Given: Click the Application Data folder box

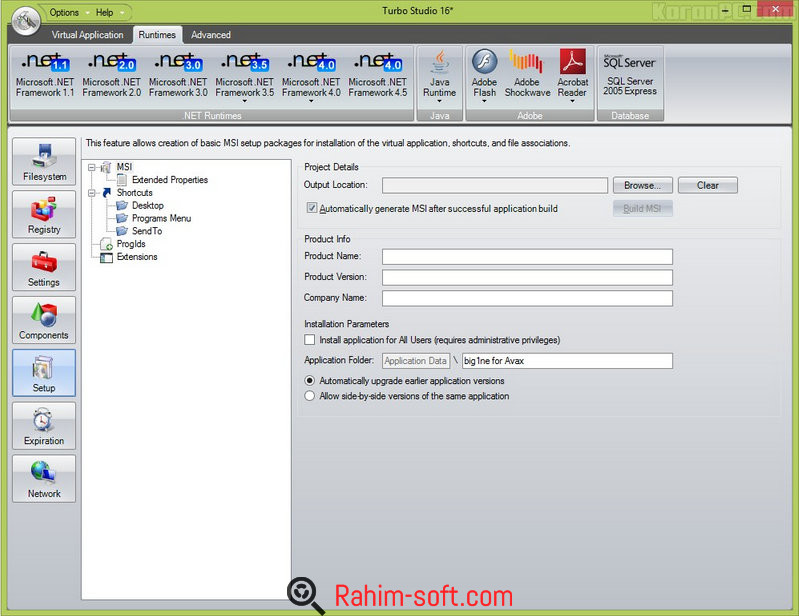Looking at the screenshot, I should pyautogui.click(x=416, y=361).
